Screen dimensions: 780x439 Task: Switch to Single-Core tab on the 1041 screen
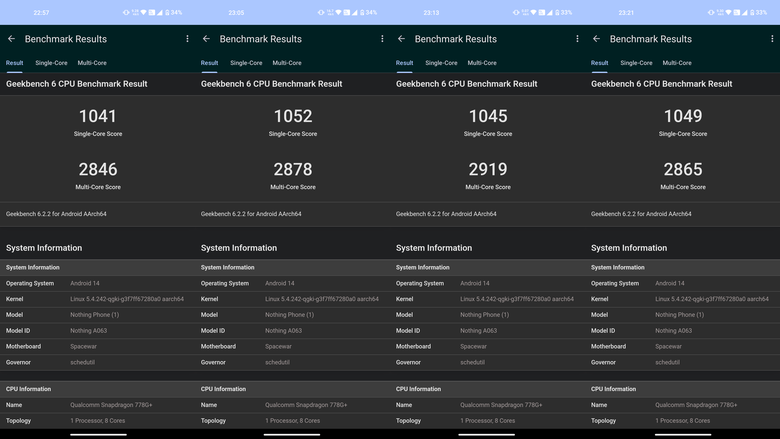[51, 63]
